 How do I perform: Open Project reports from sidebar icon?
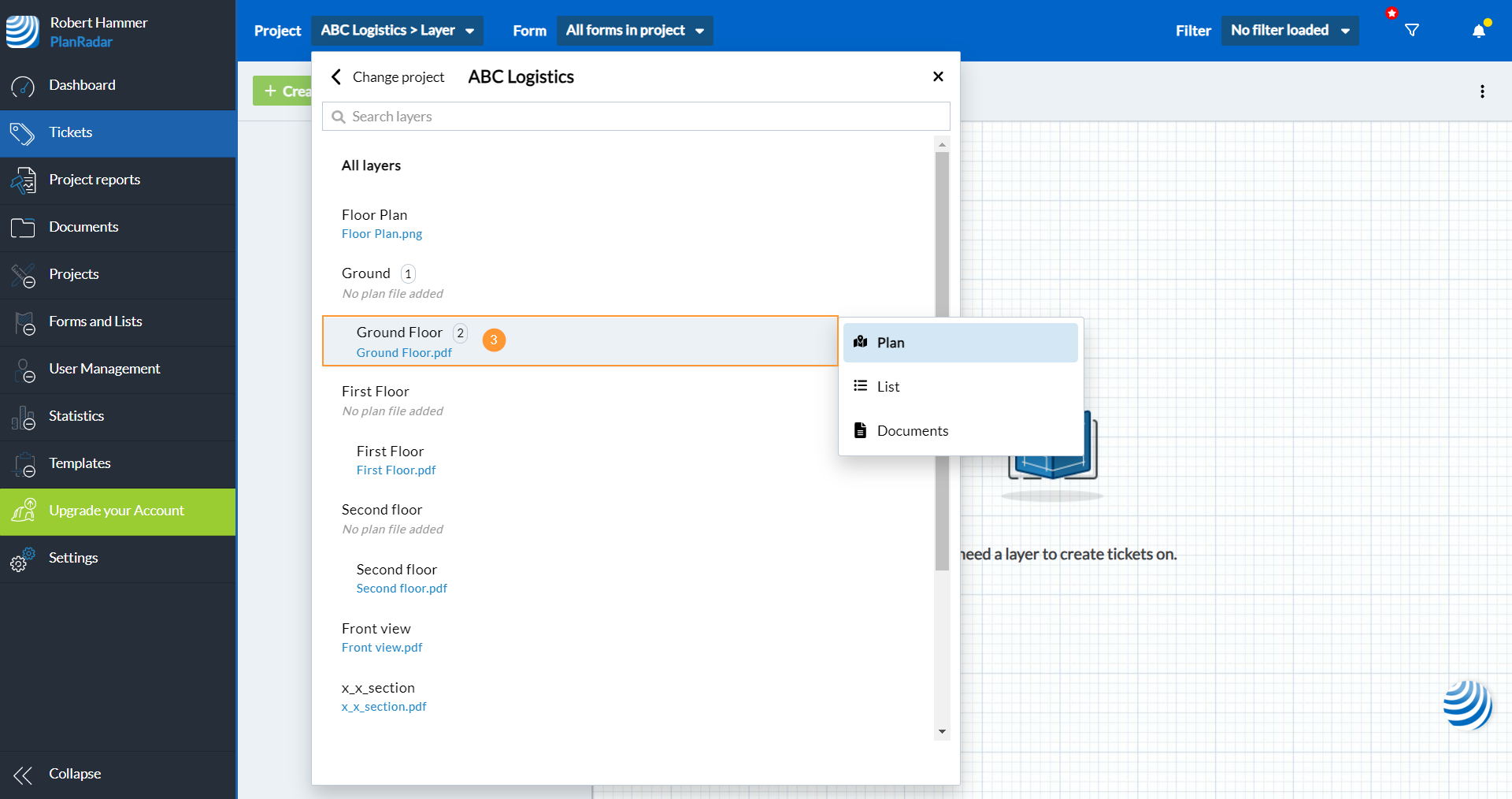23,180
